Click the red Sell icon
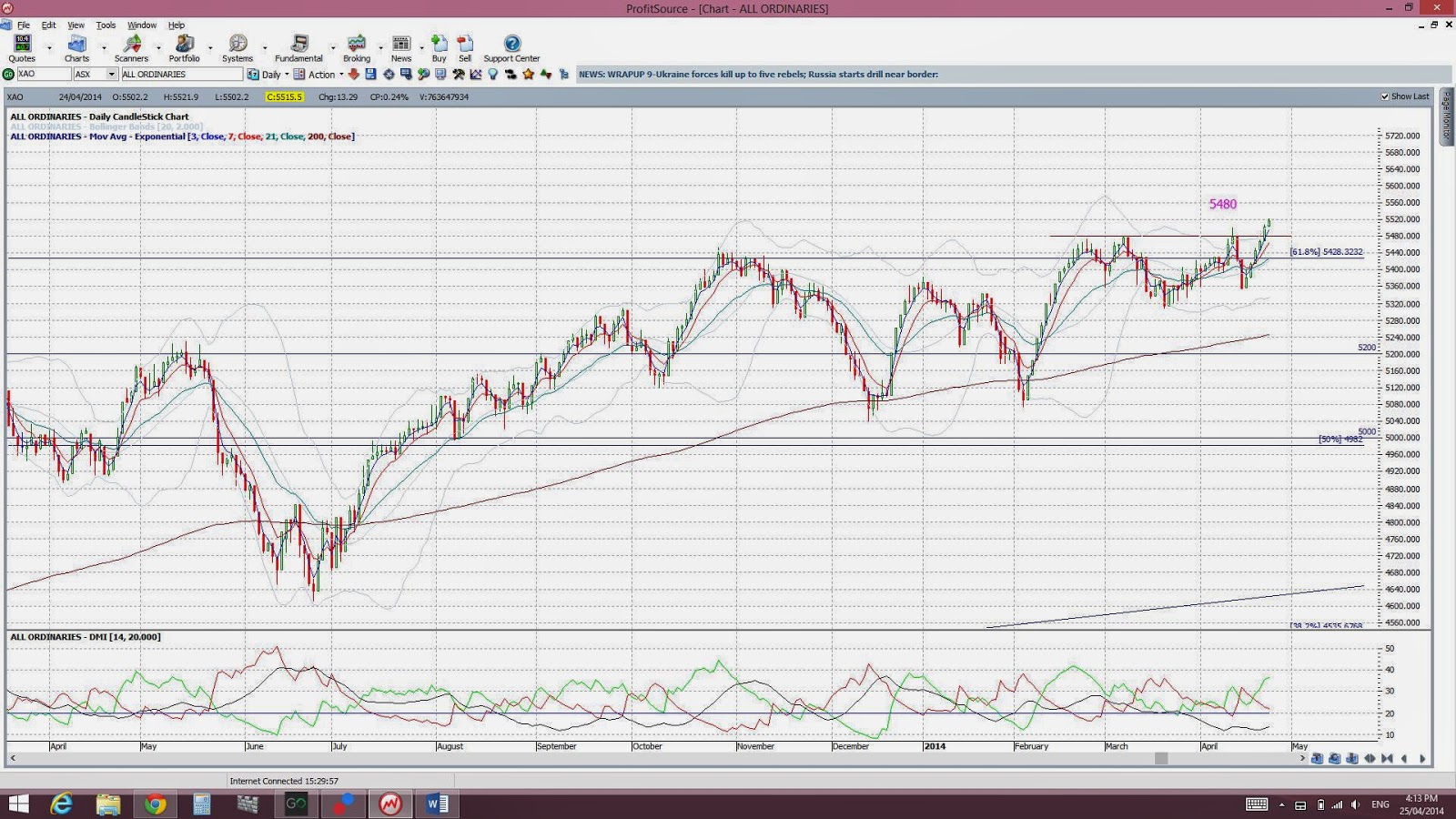The width and height of the screenshot is (1456, 819). pos(465,48)
